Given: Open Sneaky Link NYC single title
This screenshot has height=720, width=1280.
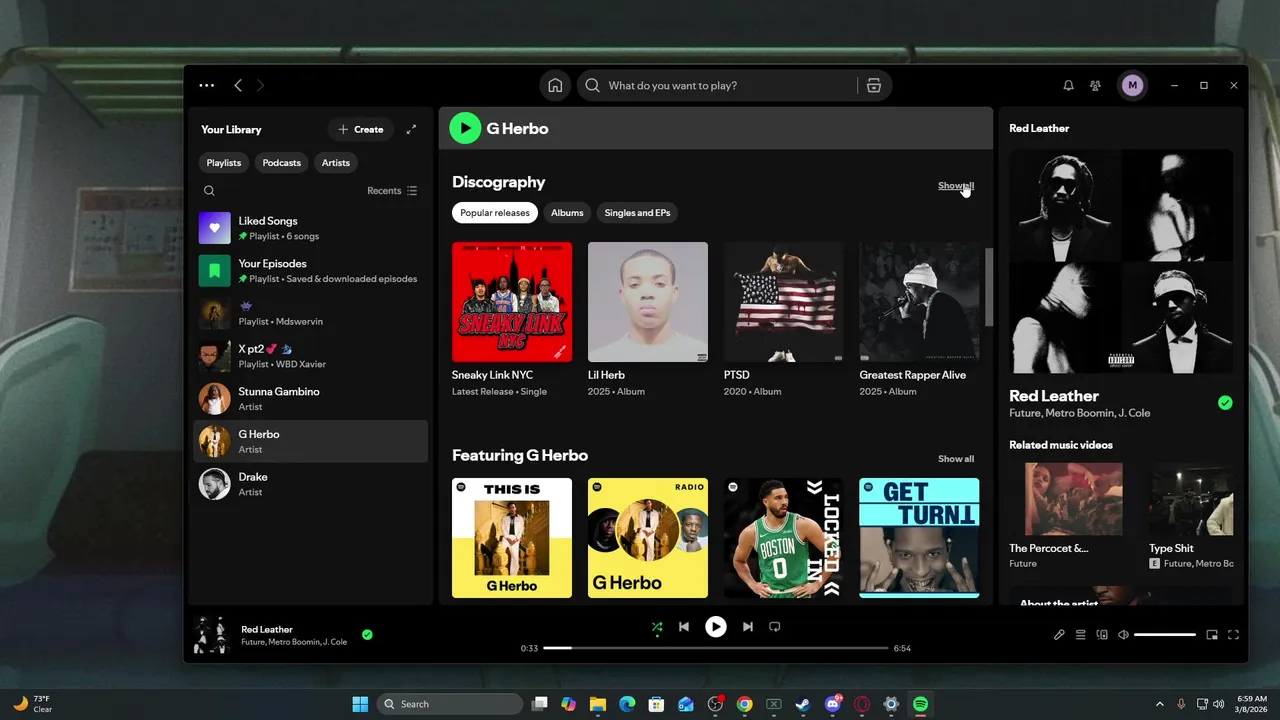Looking at the screenshot, I should coord(492,375).
